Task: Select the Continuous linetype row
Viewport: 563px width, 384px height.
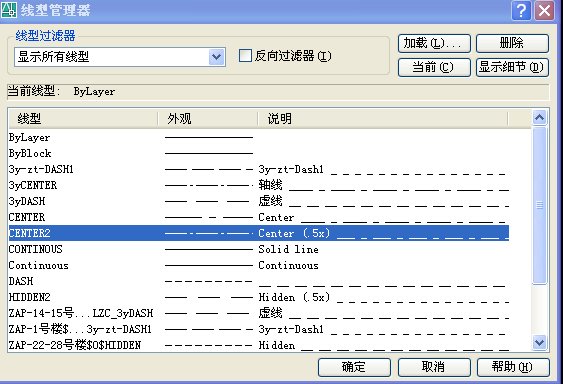Action: click(x=259, y=265)
